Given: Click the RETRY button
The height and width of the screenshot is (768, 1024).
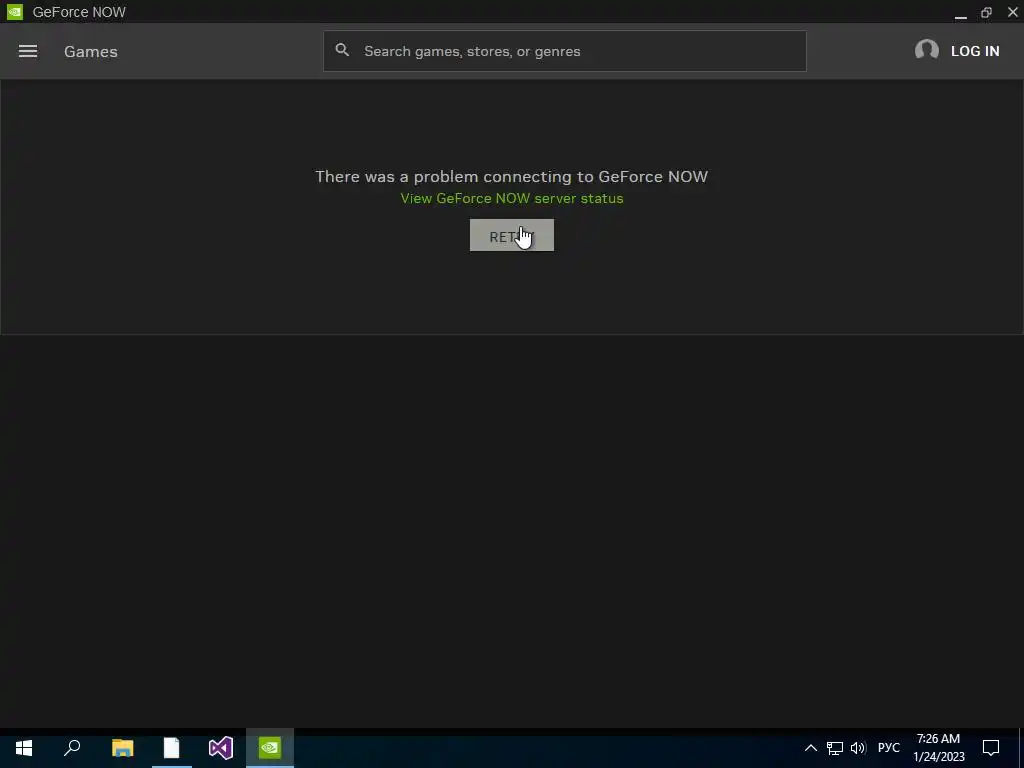Looking at the screenshot, I should 511,235.
